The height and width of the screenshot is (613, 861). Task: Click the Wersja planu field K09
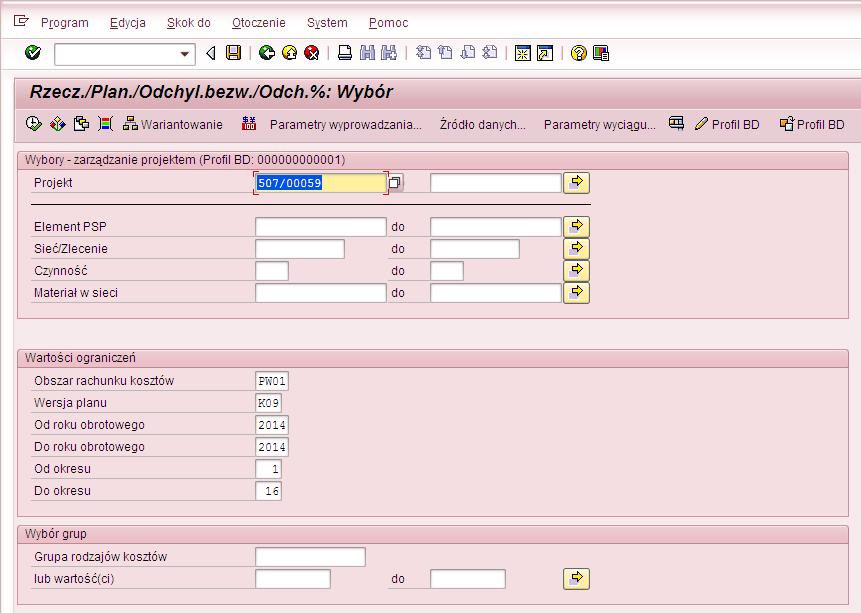click(x=269, y=403)
